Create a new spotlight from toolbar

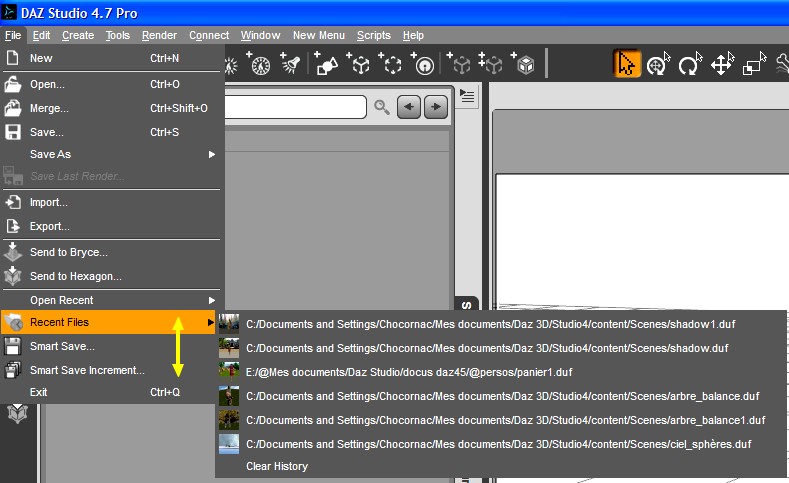291,63
